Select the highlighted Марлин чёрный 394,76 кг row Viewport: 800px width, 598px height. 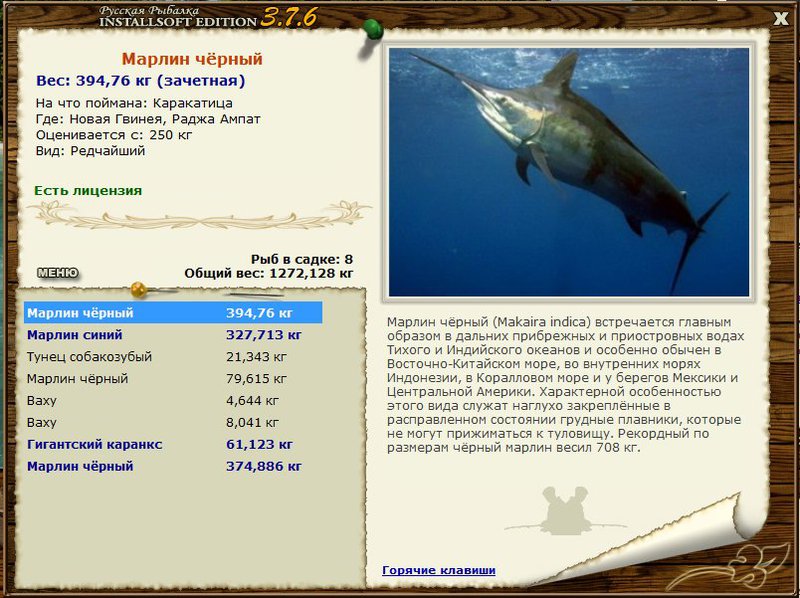(173, 312)
